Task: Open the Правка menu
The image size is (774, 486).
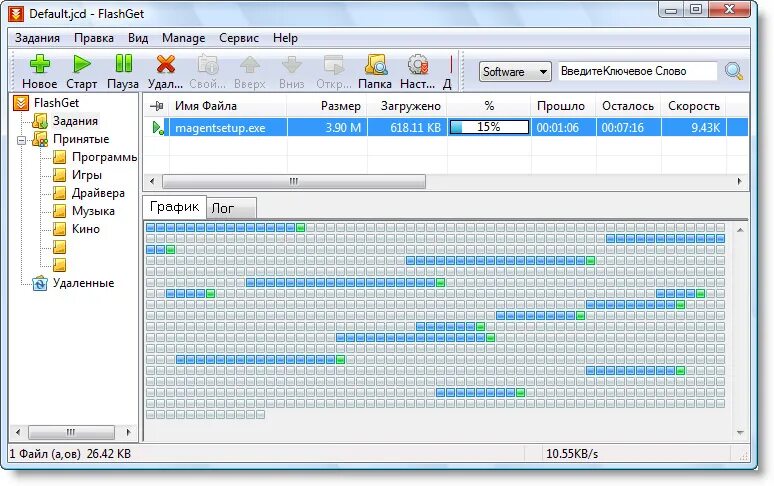Action: pos(94,38)
